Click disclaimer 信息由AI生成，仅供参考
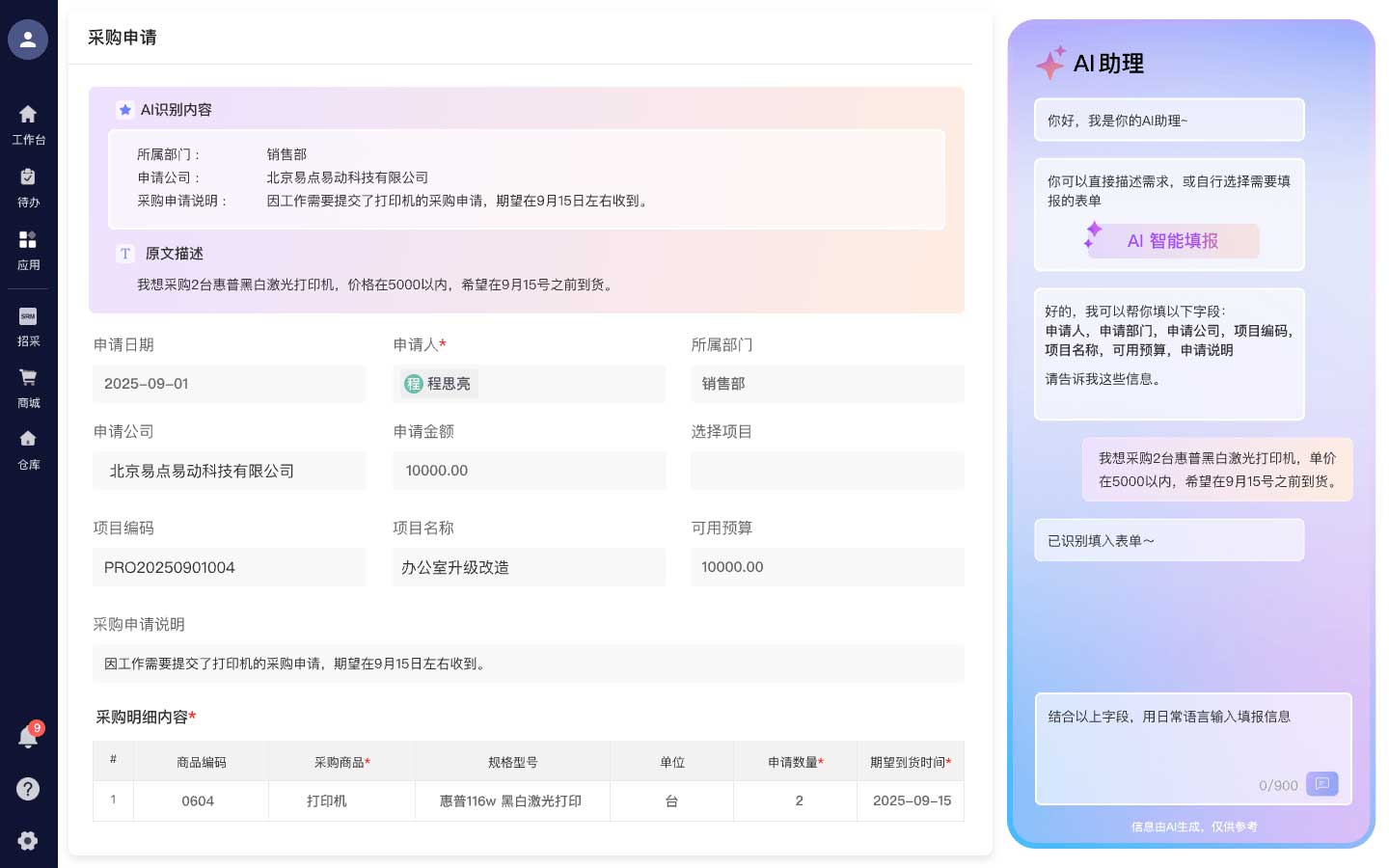Viewport: 1389px width, 868px height. click(1194, 827)
